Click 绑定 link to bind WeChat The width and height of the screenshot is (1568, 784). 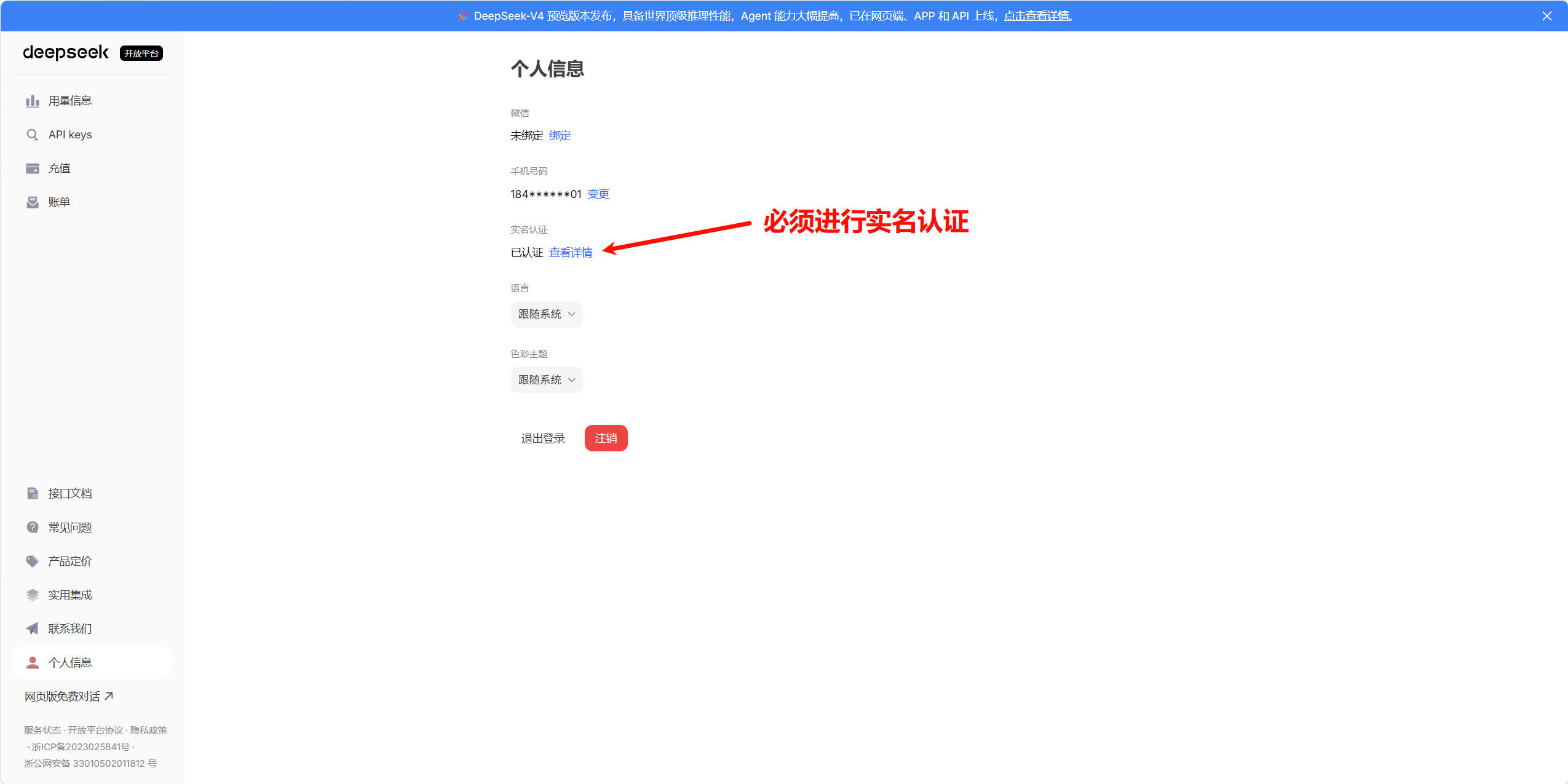tap(560, 136)
